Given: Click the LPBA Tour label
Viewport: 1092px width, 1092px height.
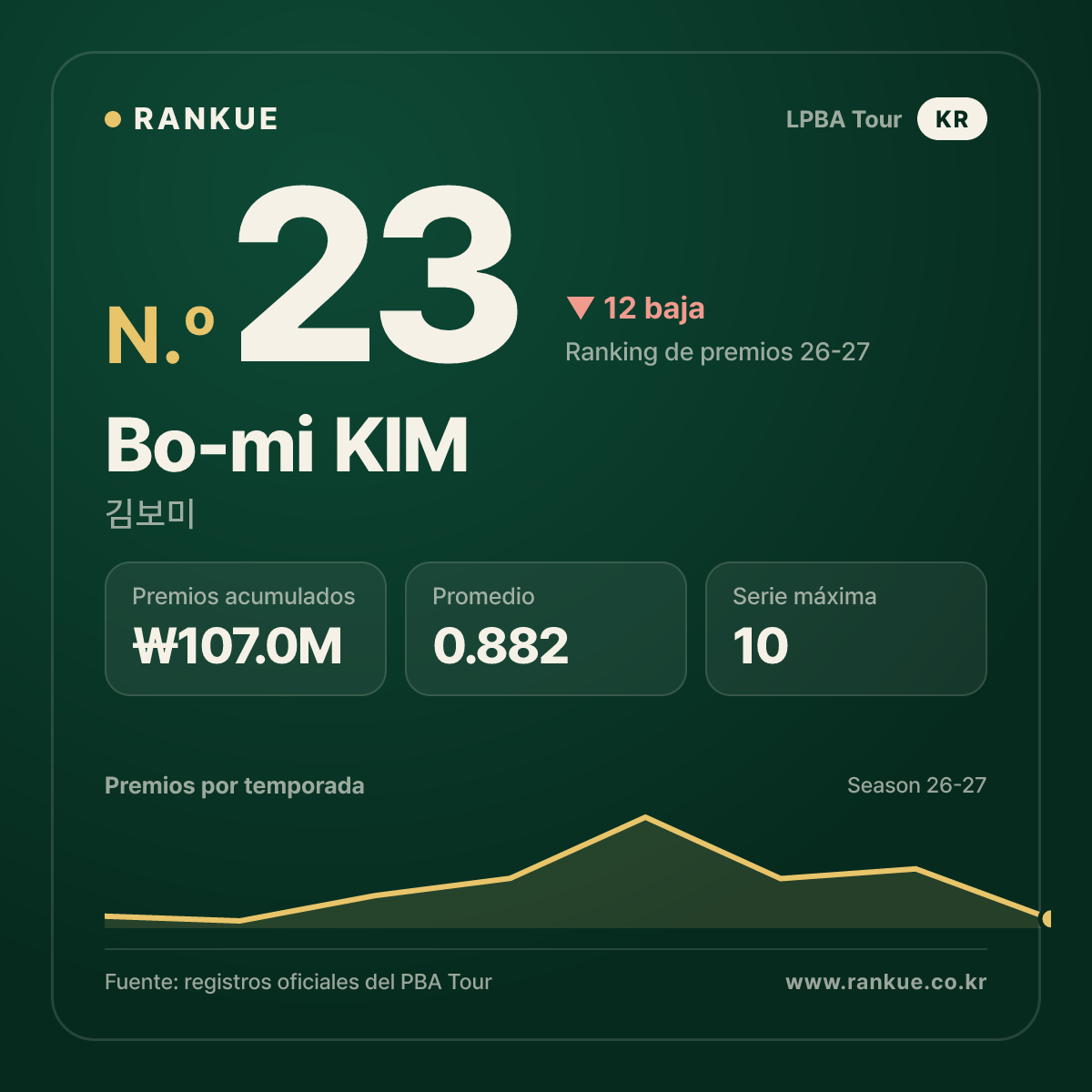Looking at the screenshot, I should point(844,119).
